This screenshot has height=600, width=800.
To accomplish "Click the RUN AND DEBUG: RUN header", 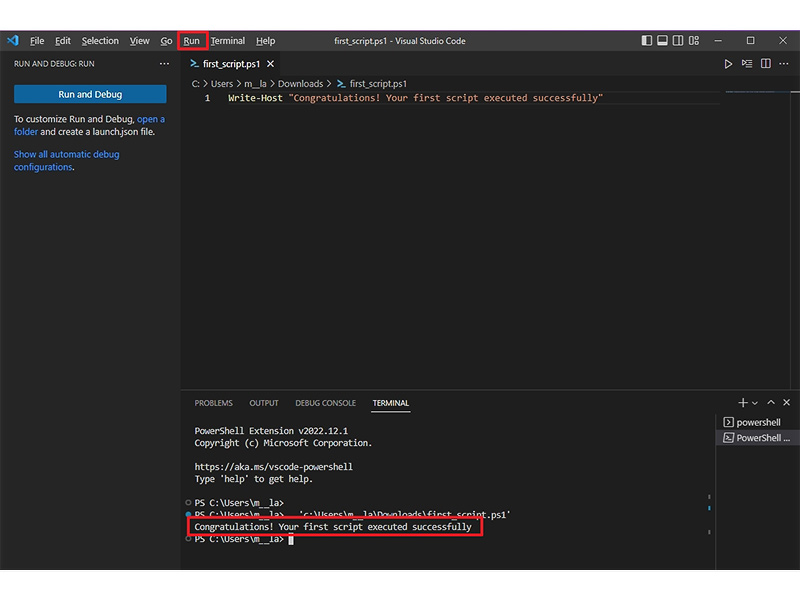I will pos(54,64).
